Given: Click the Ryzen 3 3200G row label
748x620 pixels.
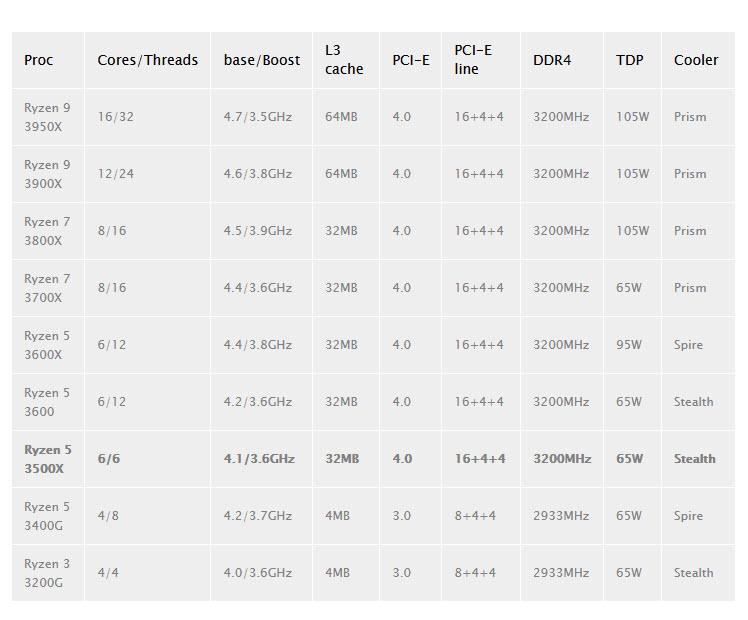Looking at the screenshot, I should coord(47,573).
